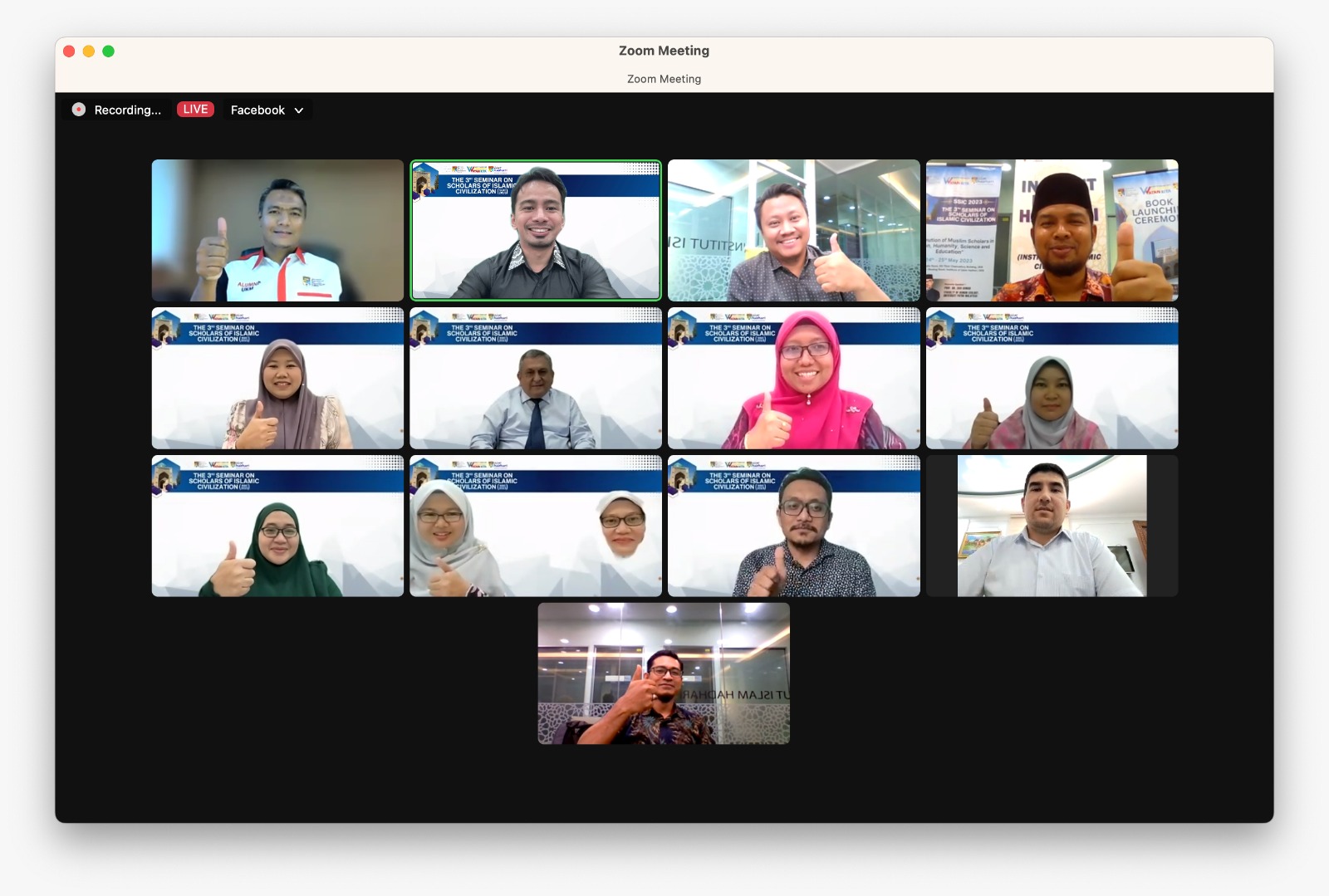This screenshot has height=896, width=1329.
Task: Click the red recording indicator dot
Action: pyautogui.click(x=79, y=110)
